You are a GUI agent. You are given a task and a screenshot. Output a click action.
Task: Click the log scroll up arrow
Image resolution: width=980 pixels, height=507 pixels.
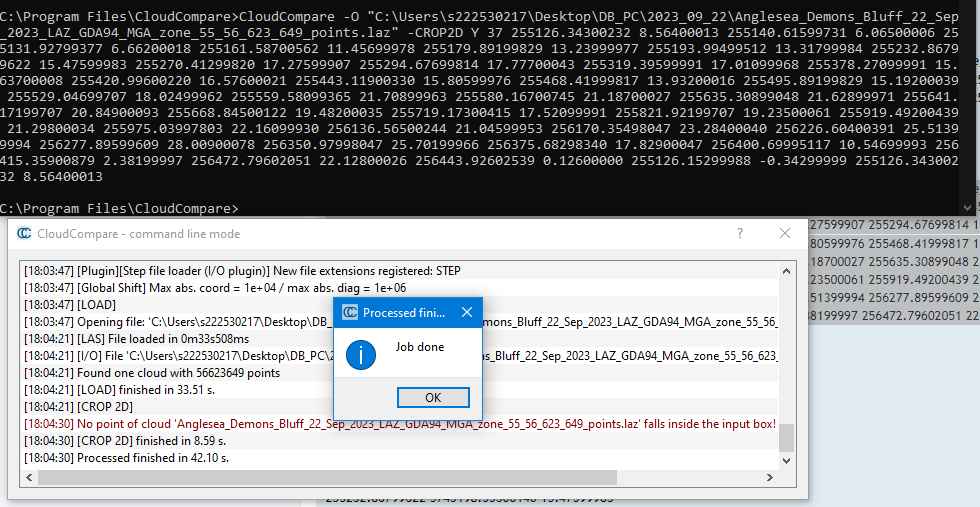click(787, 268)
